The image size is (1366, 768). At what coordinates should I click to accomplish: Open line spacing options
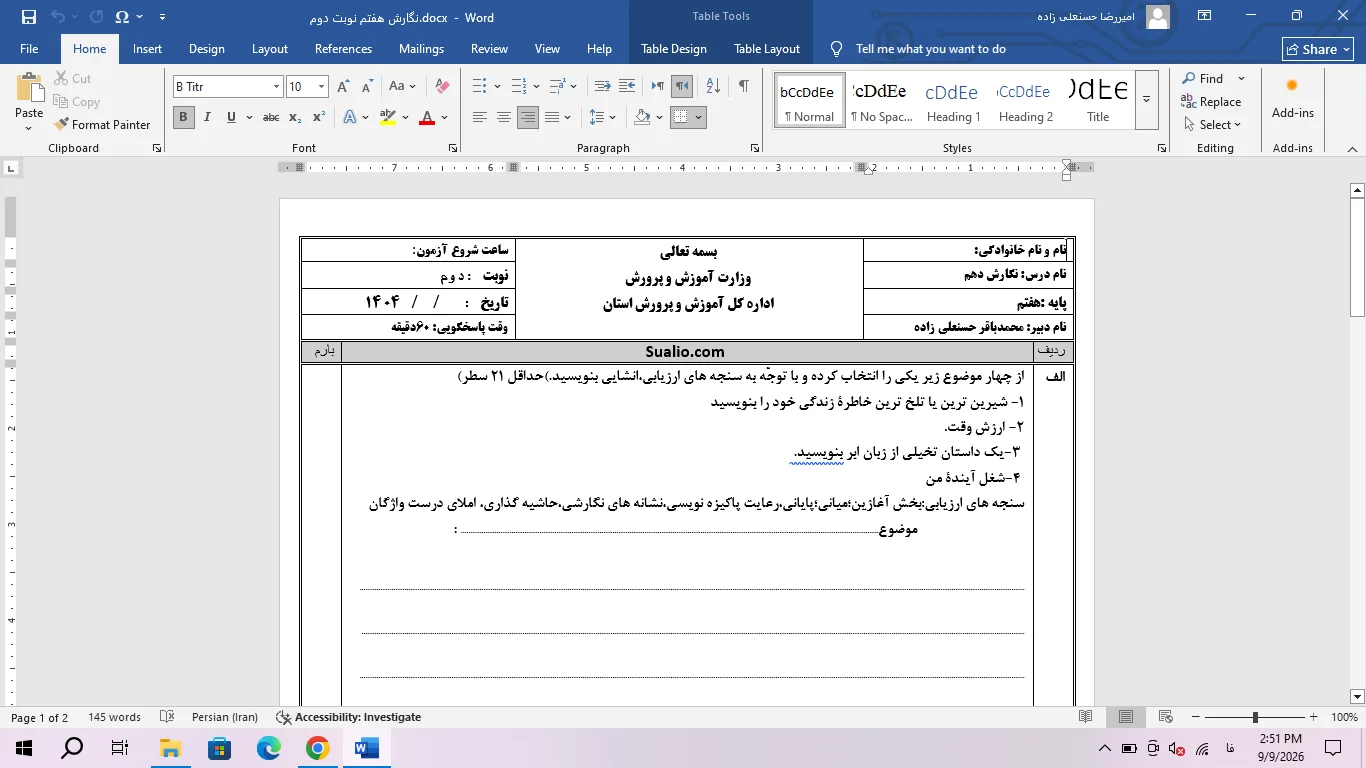click(603, 117)
